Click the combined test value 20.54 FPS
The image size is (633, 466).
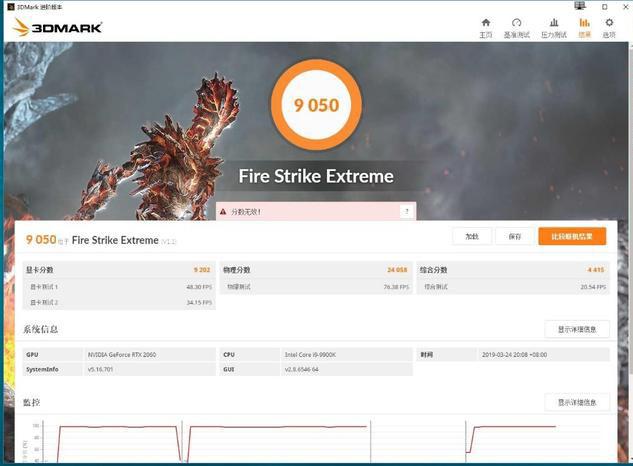[593, 287]
